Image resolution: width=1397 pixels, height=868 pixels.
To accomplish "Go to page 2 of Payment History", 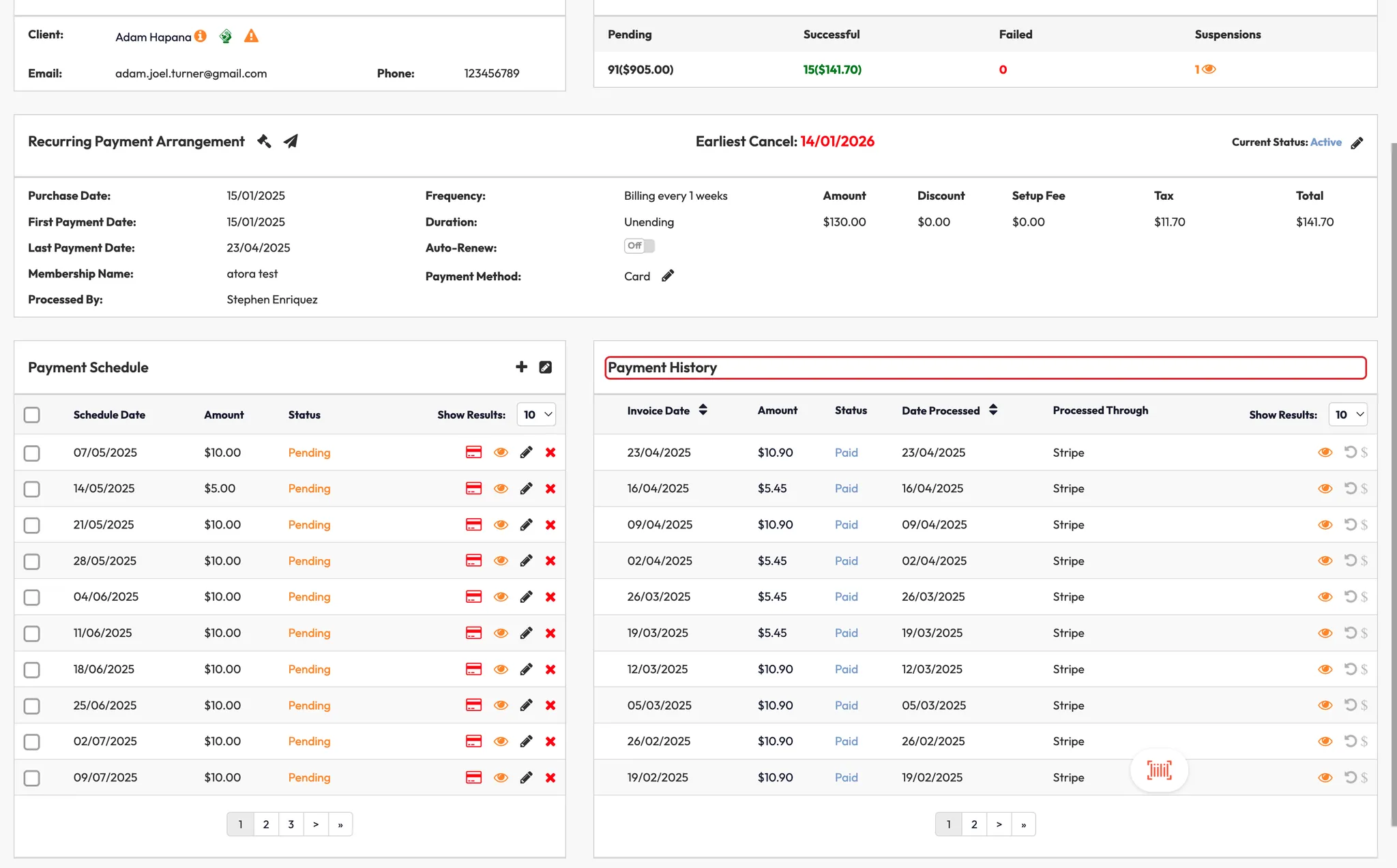I will [974, 824].
